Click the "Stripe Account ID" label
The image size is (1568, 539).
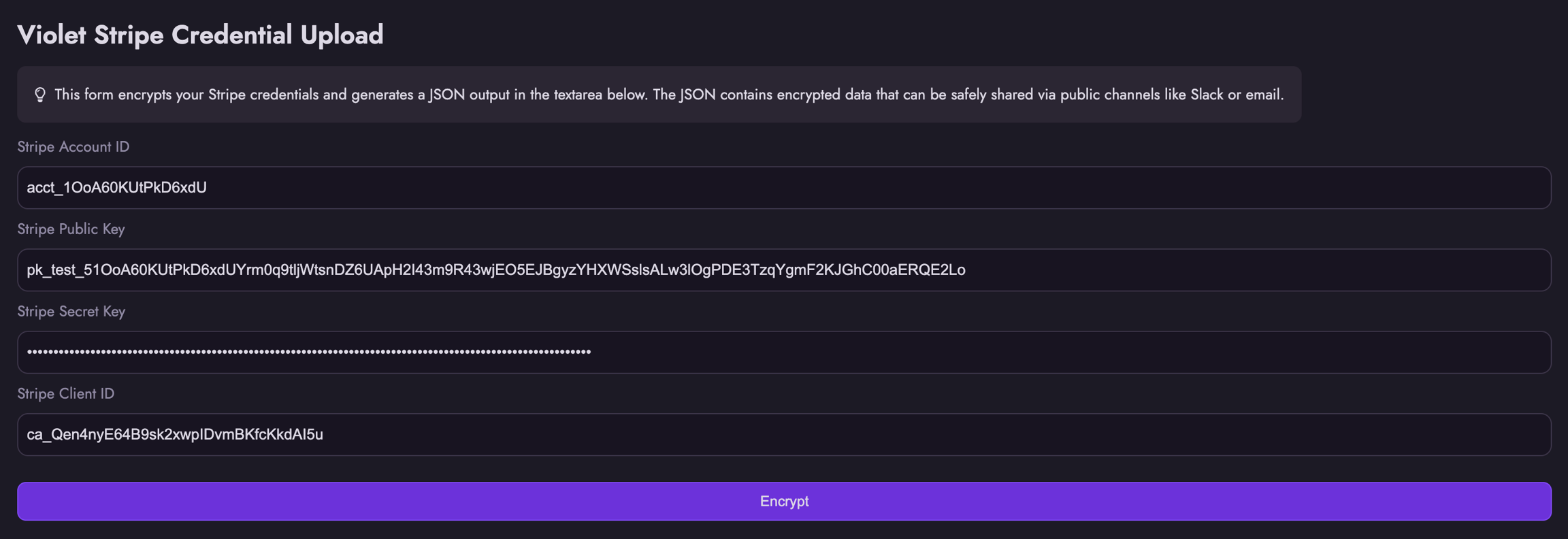(73, 147)
